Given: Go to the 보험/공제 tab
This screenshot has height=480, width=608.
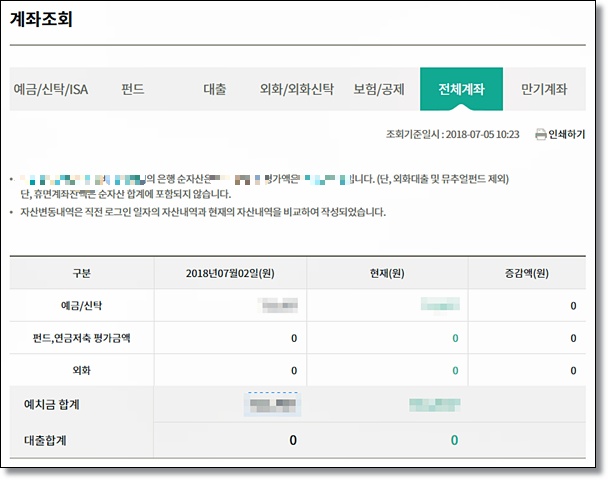Looking at the screenshot, I should coord(379,89).
